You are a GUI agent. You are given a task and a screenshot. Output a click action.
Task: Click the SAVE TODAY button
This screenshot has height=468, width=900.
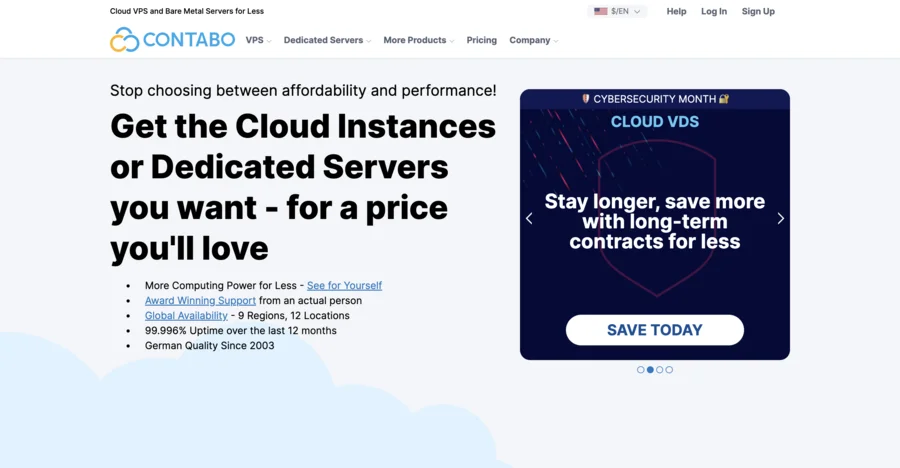(655, 330)
